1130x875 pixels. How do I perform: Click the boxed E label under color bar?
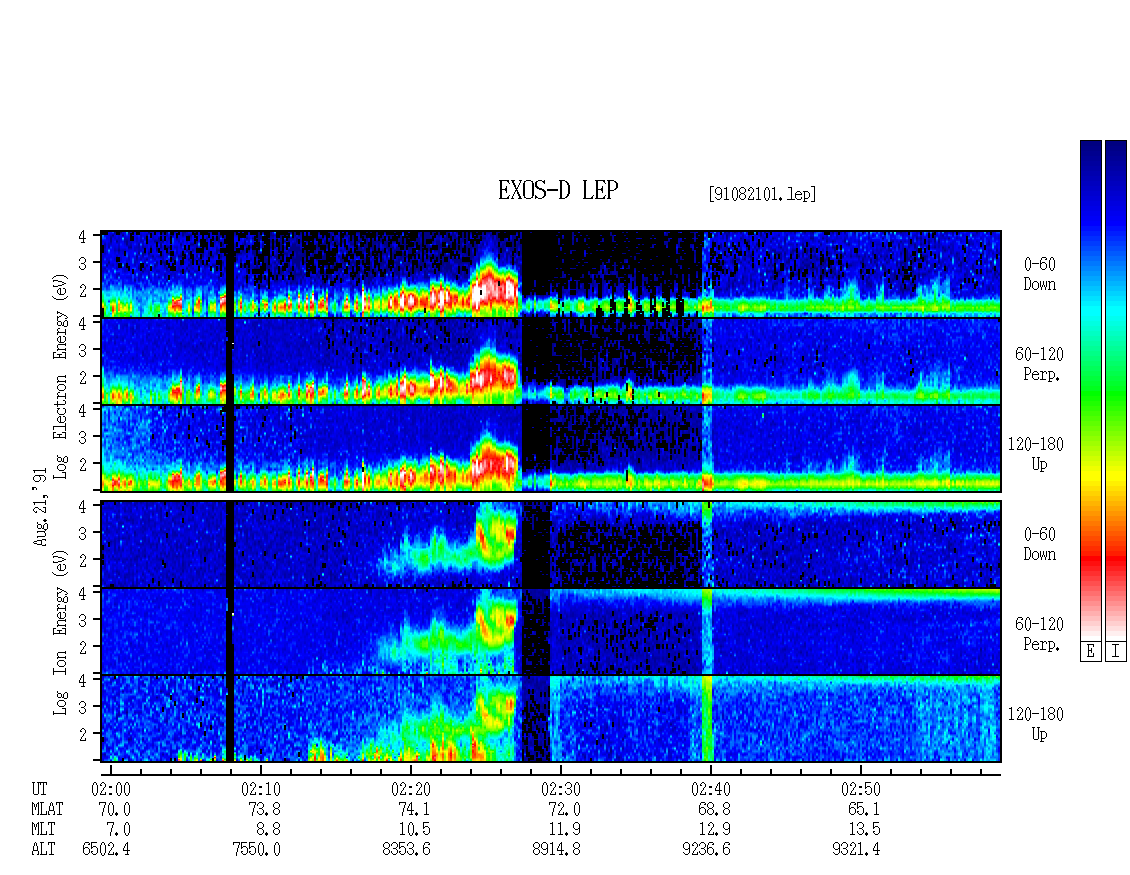[x=1090, y=651]
